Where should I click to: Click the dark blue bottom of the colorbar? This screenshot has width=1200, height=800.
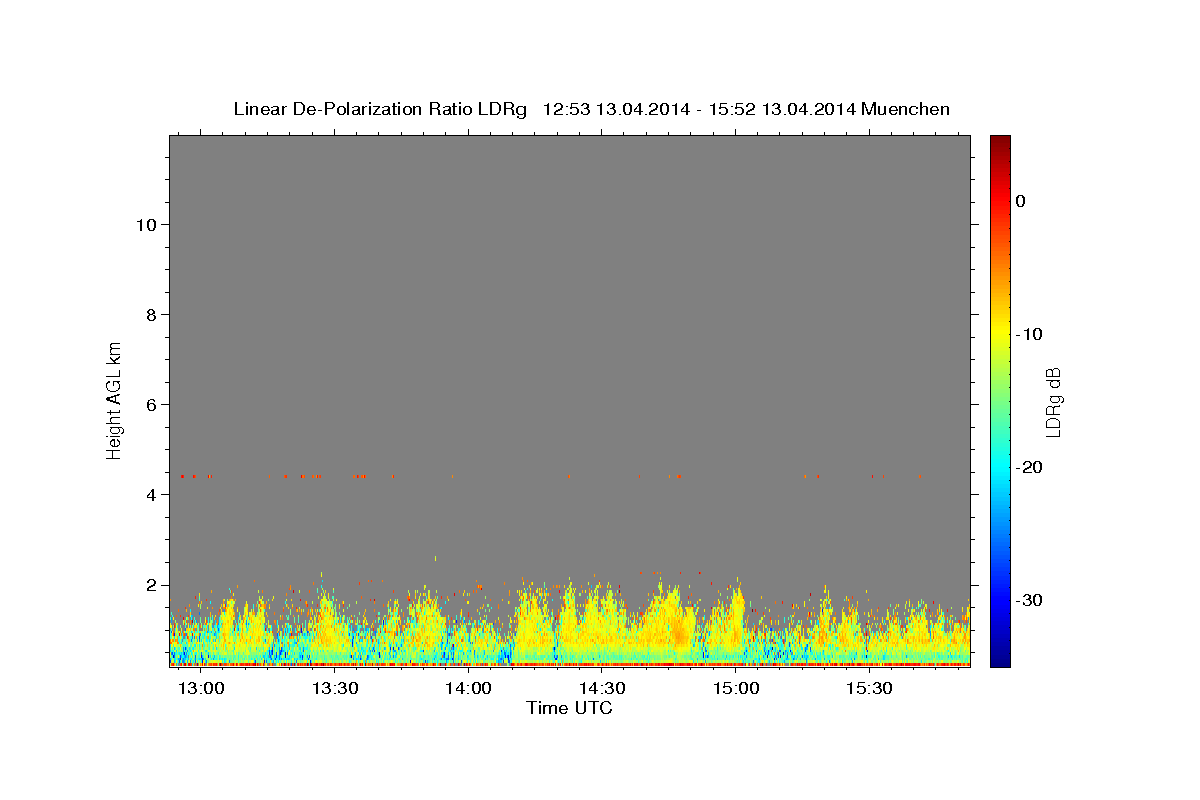coord(1000,658)
